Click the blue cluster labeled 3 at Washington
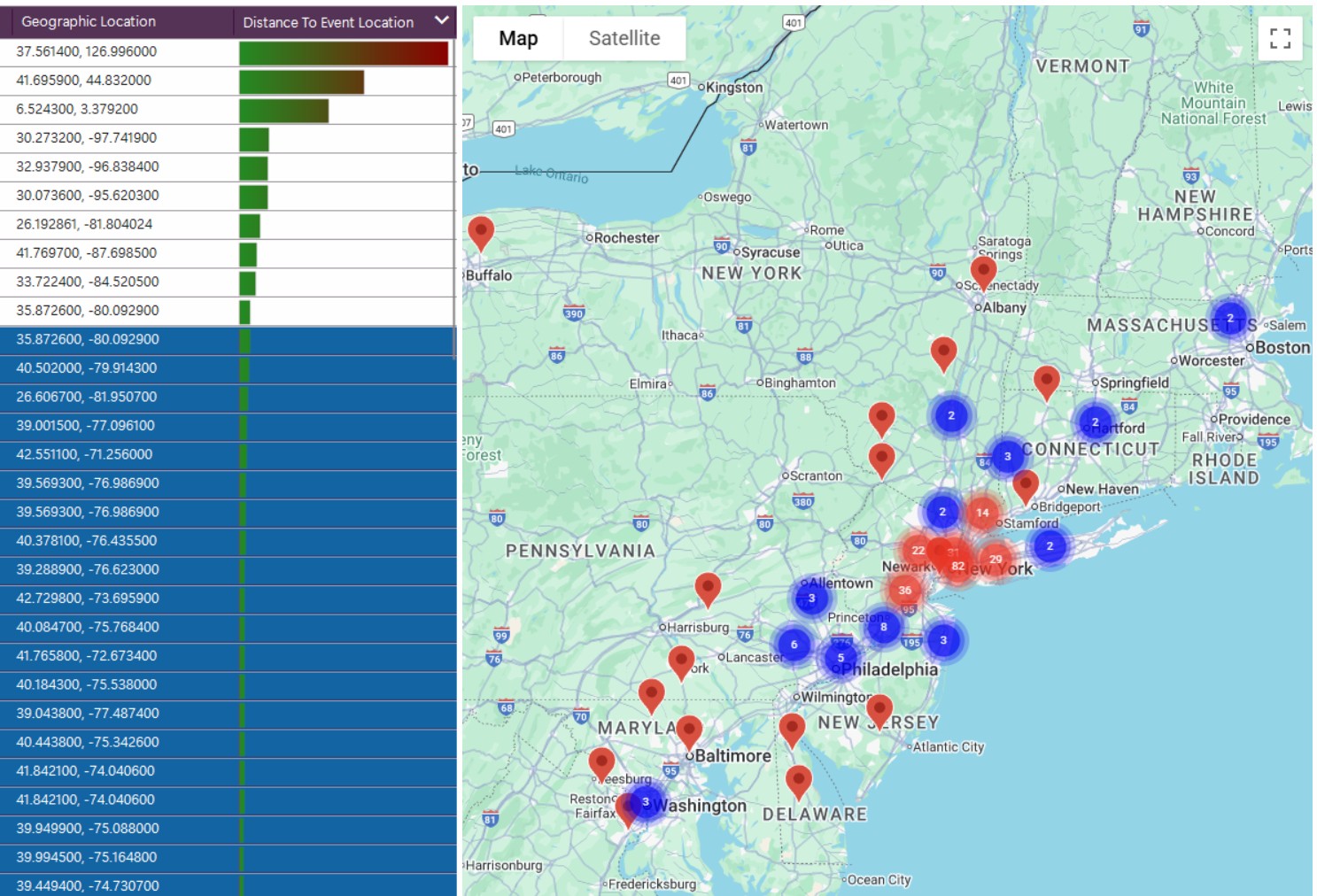The image size is (1317, 896). (646, 802)
